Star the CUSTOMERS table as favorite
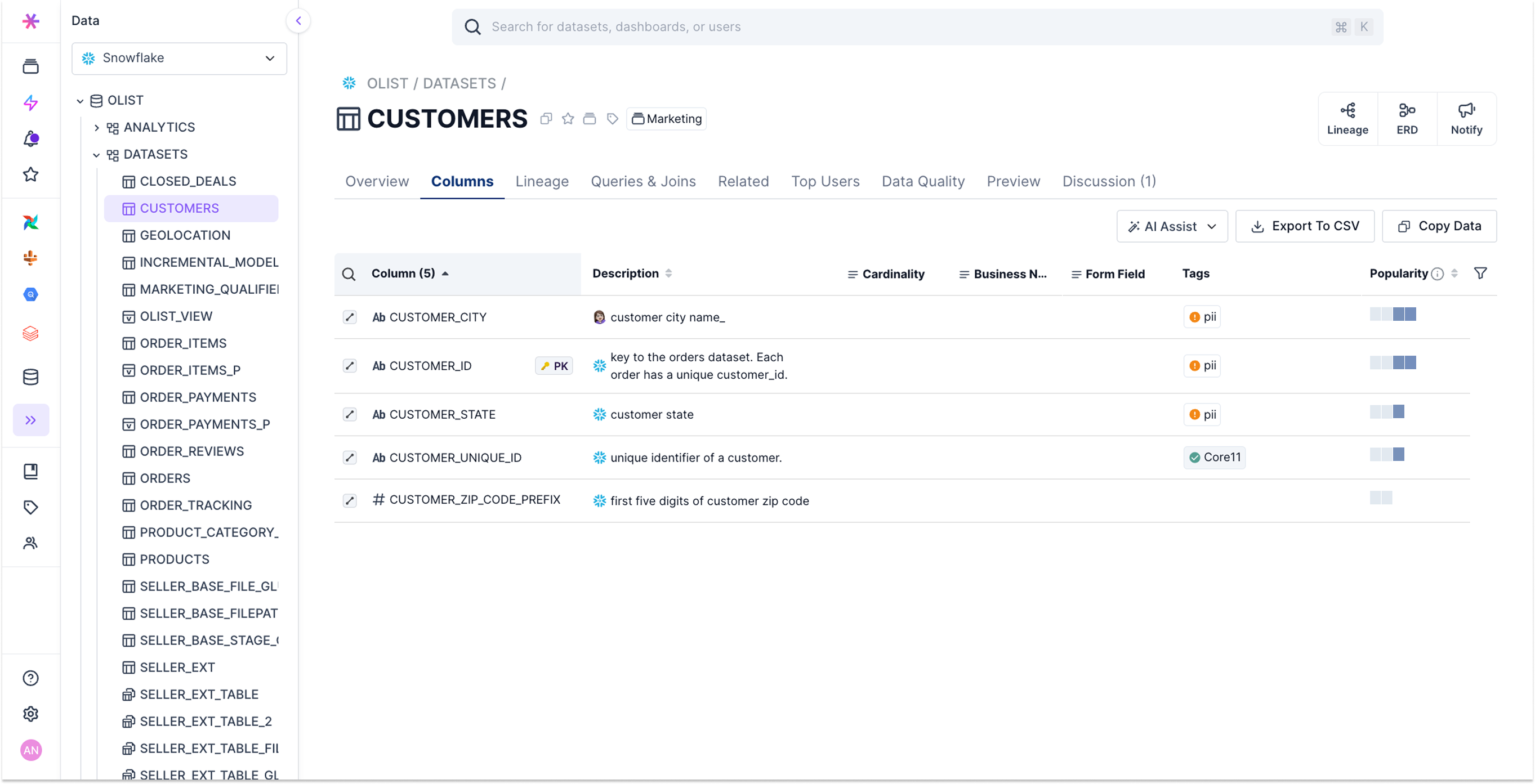 pyautogui.click(x=567, y=119)
